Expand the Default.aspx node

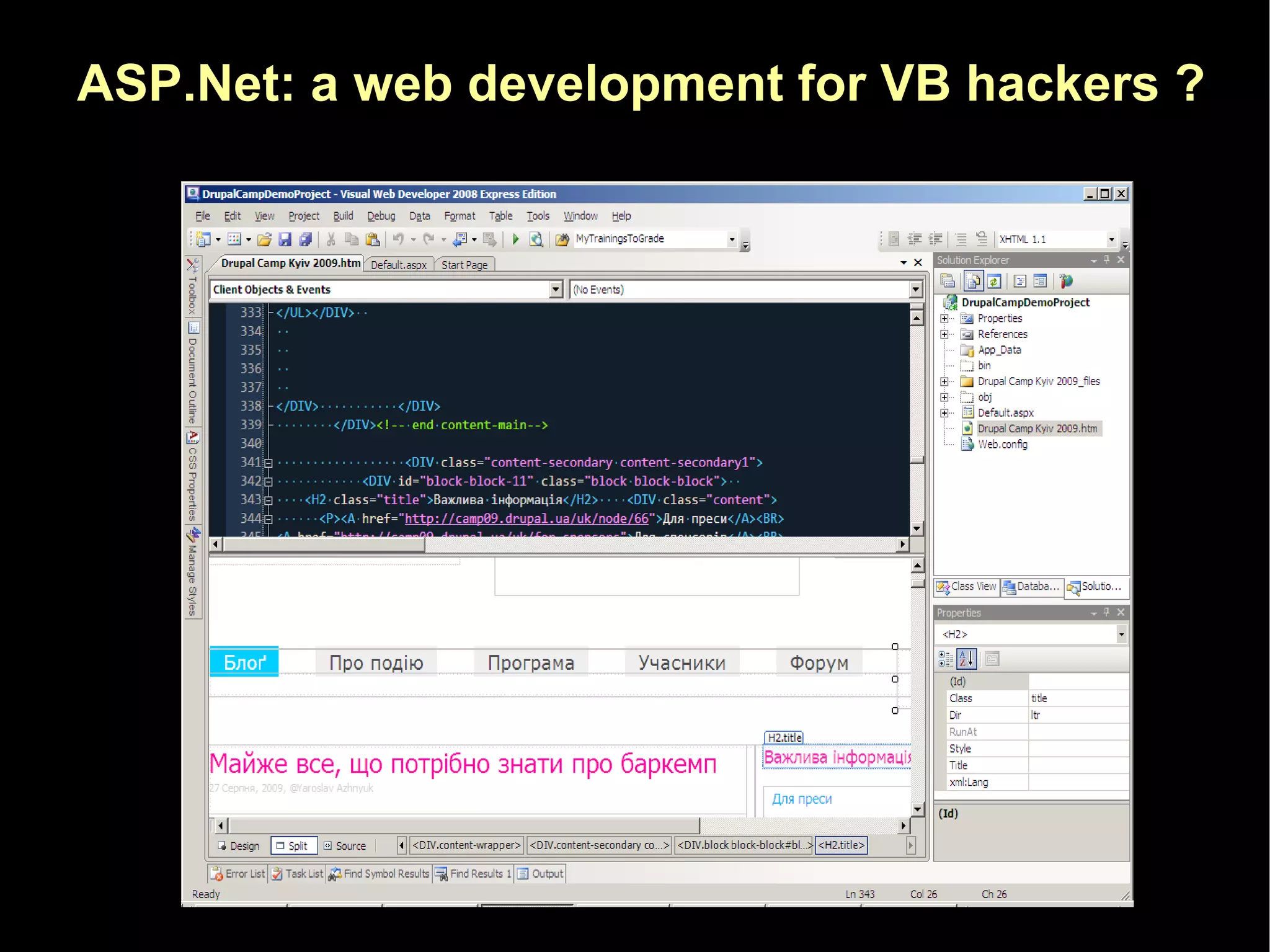[944, 413]
